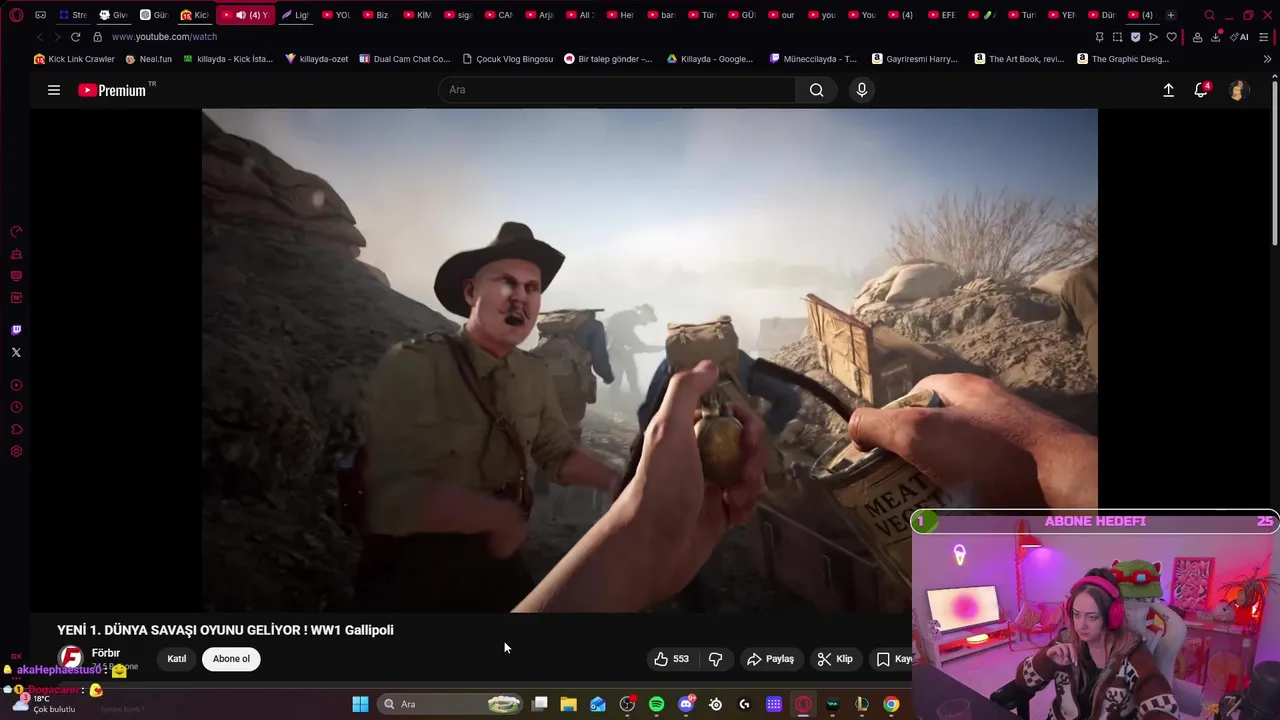Subscribe using Abone ol button
The width and height of the screenshot is (1280, 720).
(x=231, y=659)
